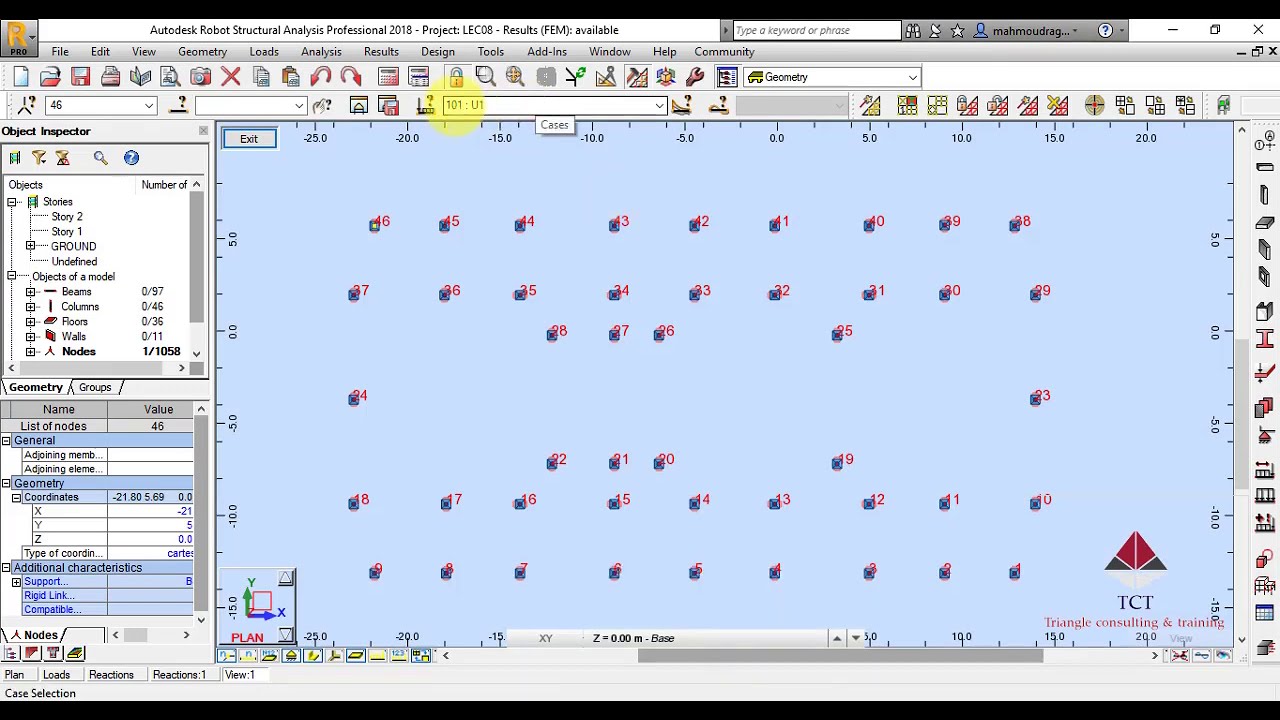Click the case selection icon

point(426,105)
